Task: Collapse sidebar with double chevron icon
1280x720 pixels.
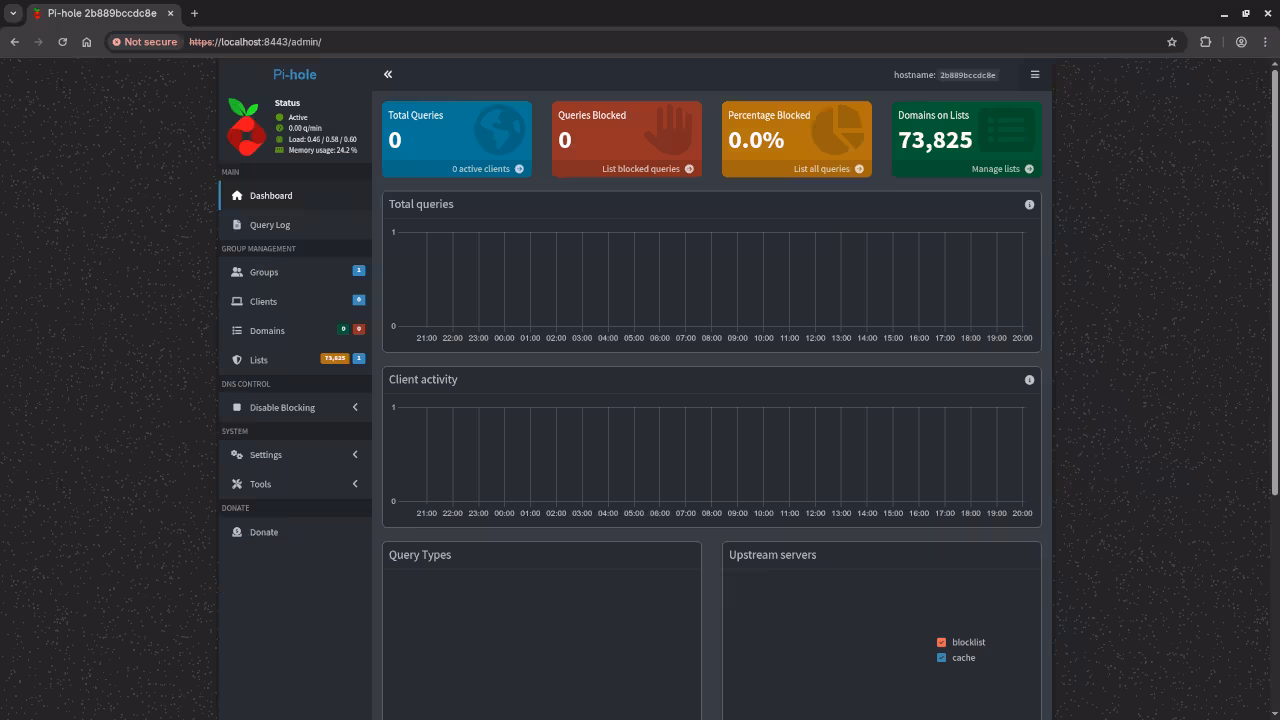Action: coord(388,74)
